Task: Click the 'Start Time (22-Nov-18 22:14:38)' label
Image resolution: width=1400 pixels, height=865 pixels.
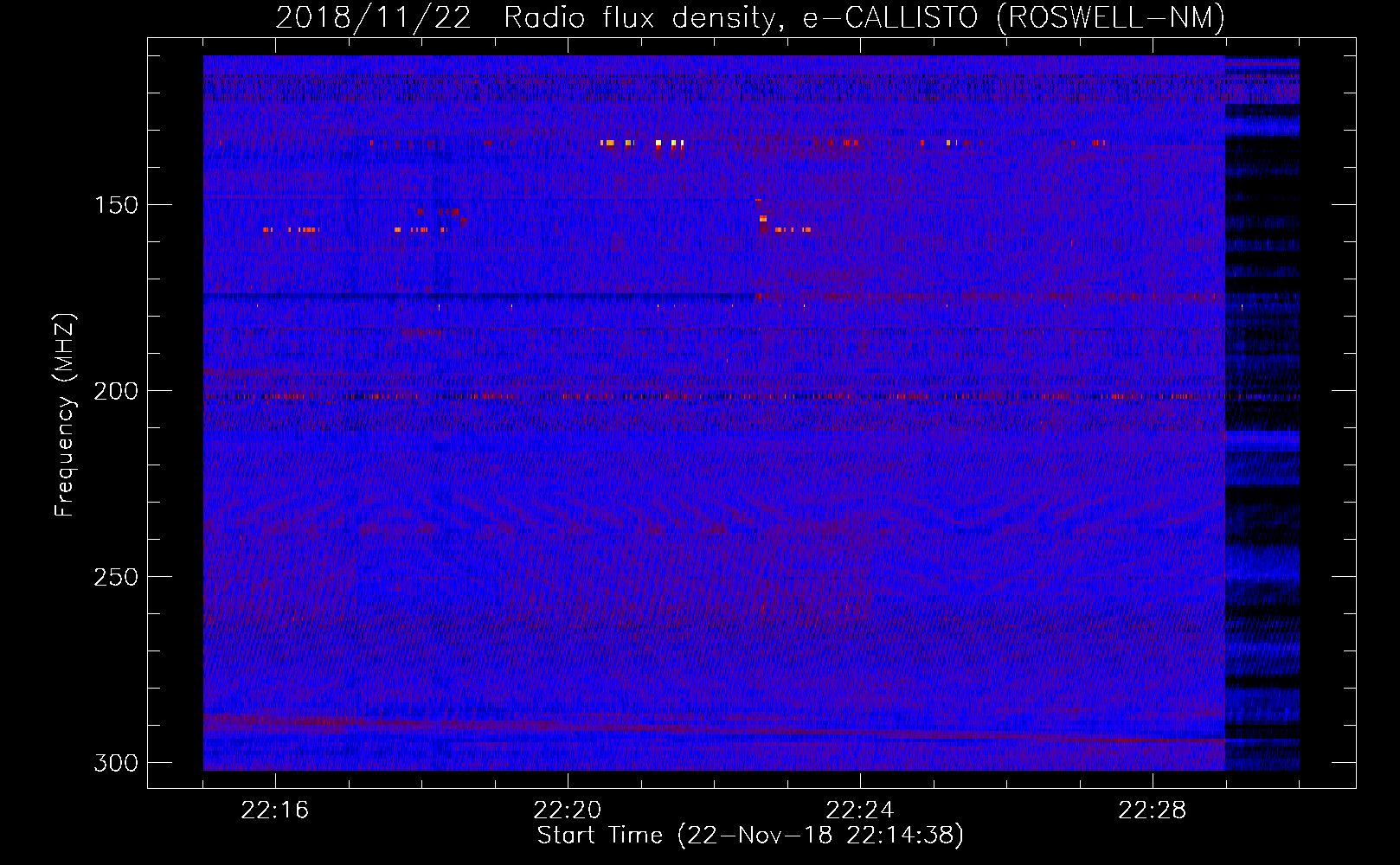Action: (750, 836)
